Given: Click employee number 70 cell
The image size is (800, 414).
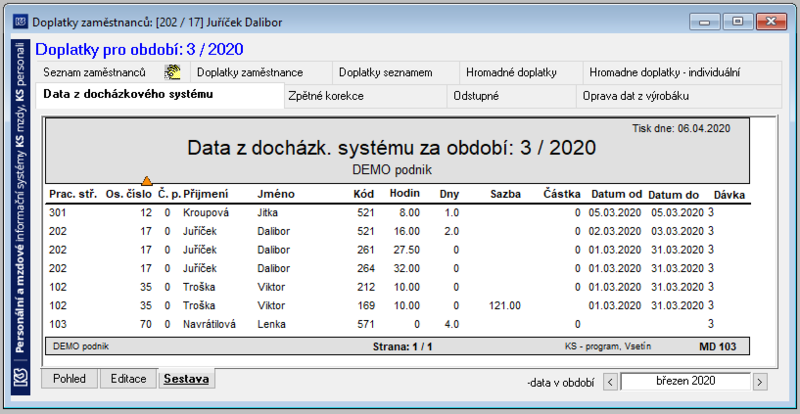Looking at the screenshot, I should (x=146, y=324).
